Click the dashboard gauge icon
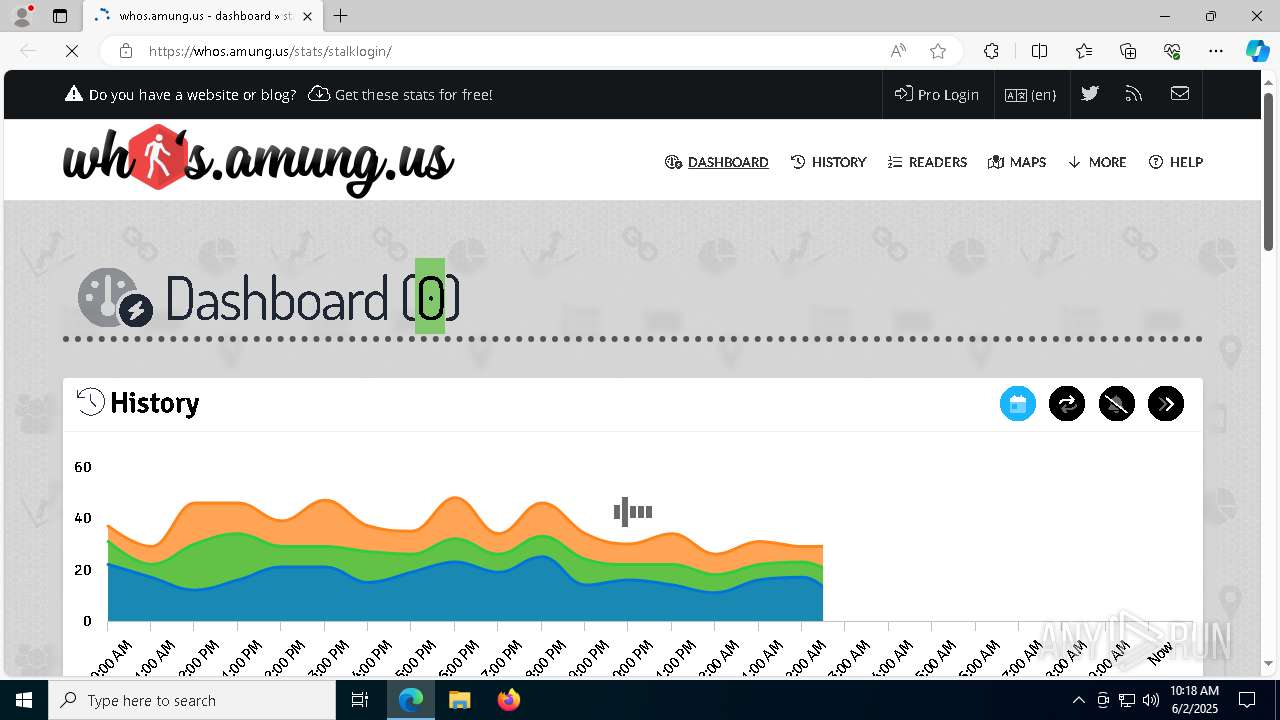Screen dimensions: 1280x720 coord(115,297)
